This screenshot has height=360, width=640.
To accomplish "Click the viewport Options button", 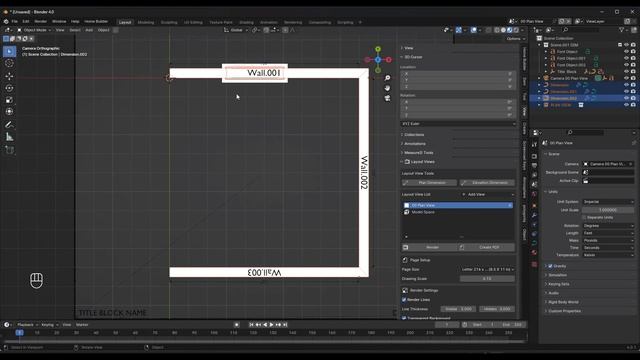I will pos(516,39).
